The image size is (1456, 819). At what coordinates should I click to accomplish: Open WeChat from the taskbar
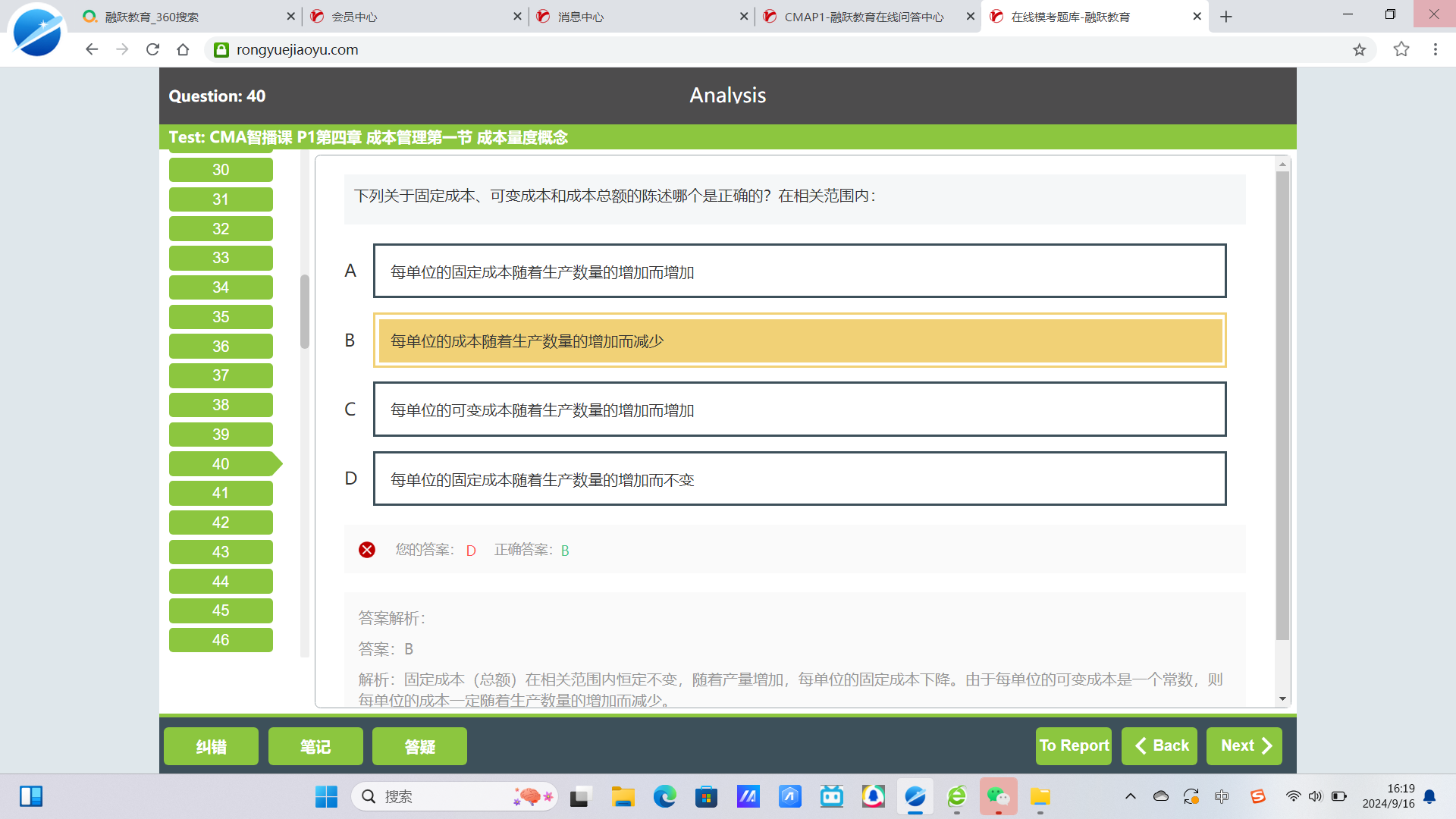[x=998, y=796]
